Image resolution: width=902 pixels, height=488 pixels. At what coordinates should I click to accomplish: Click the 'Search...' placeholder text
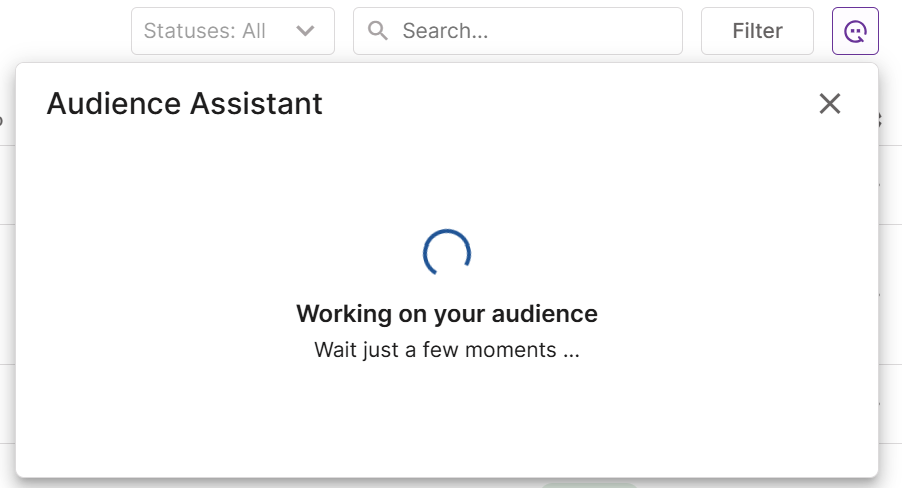pos(445,31)
